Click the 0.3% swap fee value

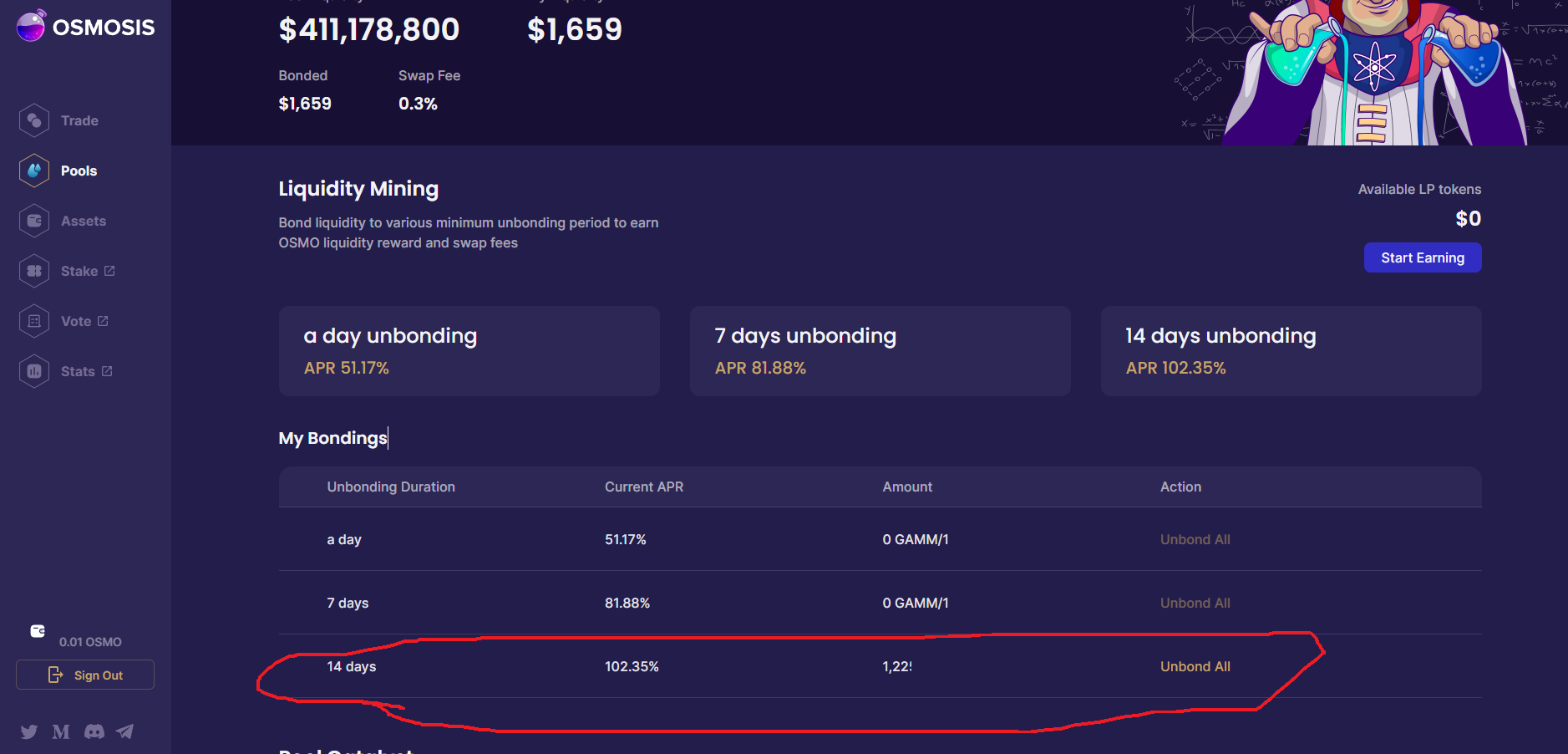tap(418, 104)
